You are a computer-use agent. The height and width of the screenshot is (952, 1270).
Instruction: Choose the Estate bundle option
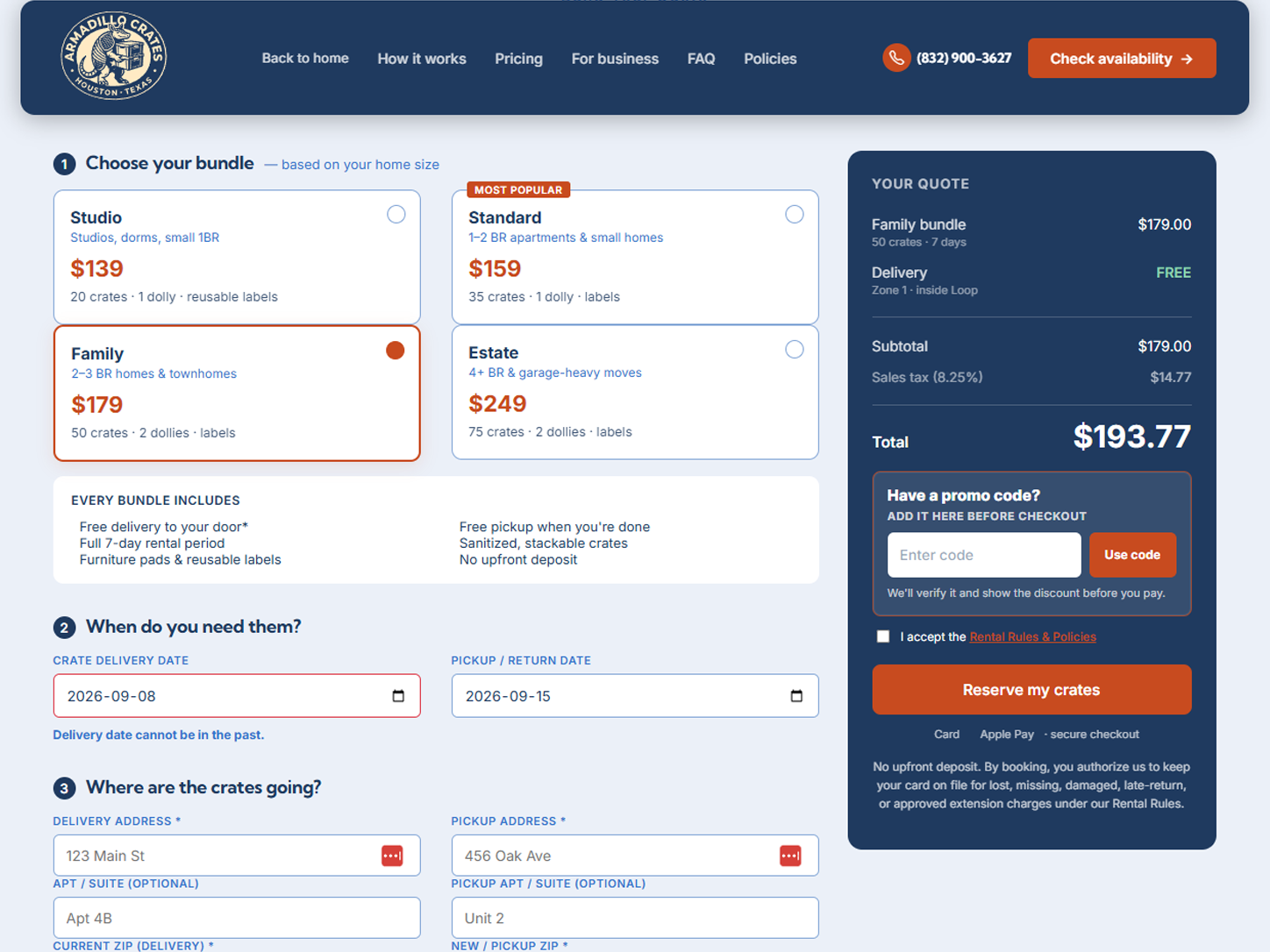[x=635, y=393]
